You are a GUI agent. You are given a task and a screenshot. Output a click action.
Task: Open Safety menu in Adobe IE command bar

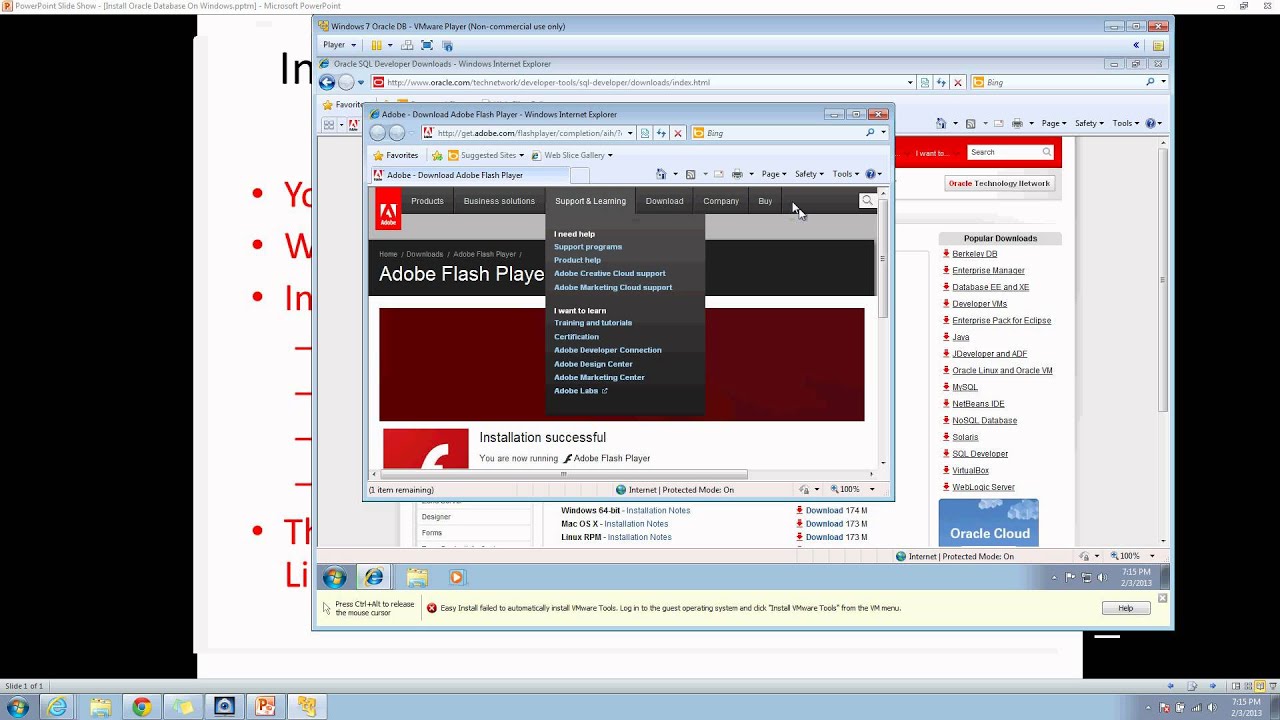(x=809, y=174)
